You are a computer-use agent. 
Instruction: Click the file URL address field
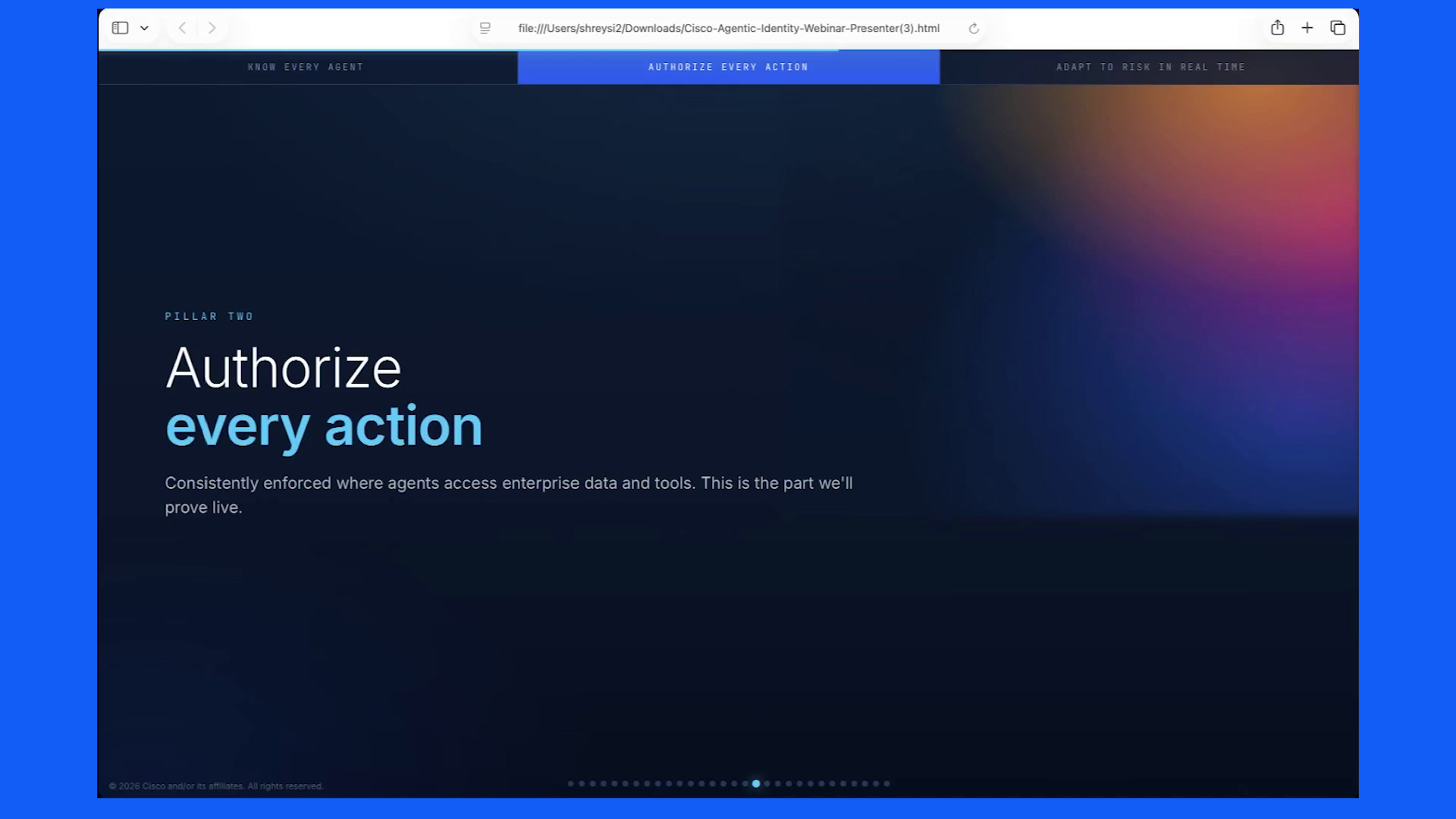pos(729,28)
